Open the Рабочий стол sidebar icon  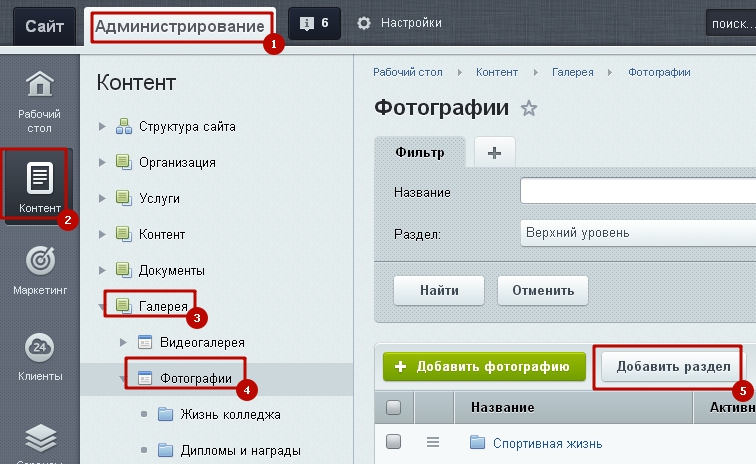39,101
